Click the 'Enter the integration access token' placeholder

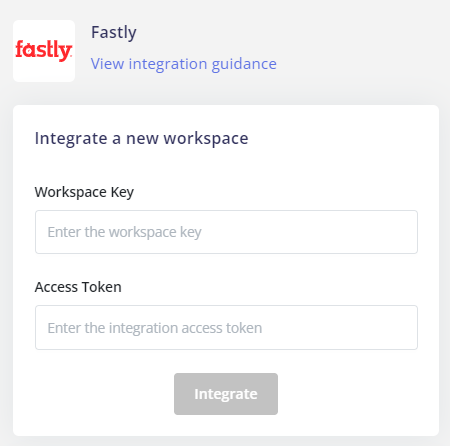click(x=155, y=328)
